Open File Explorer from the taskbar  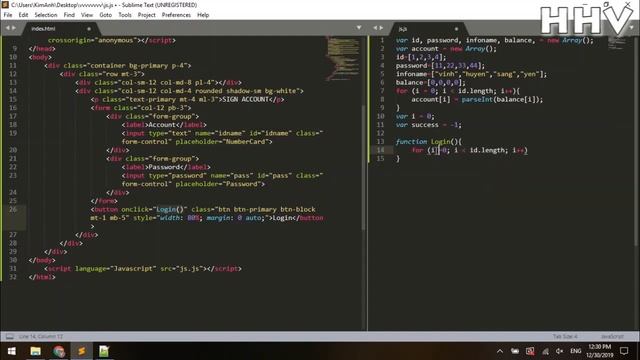36,351
